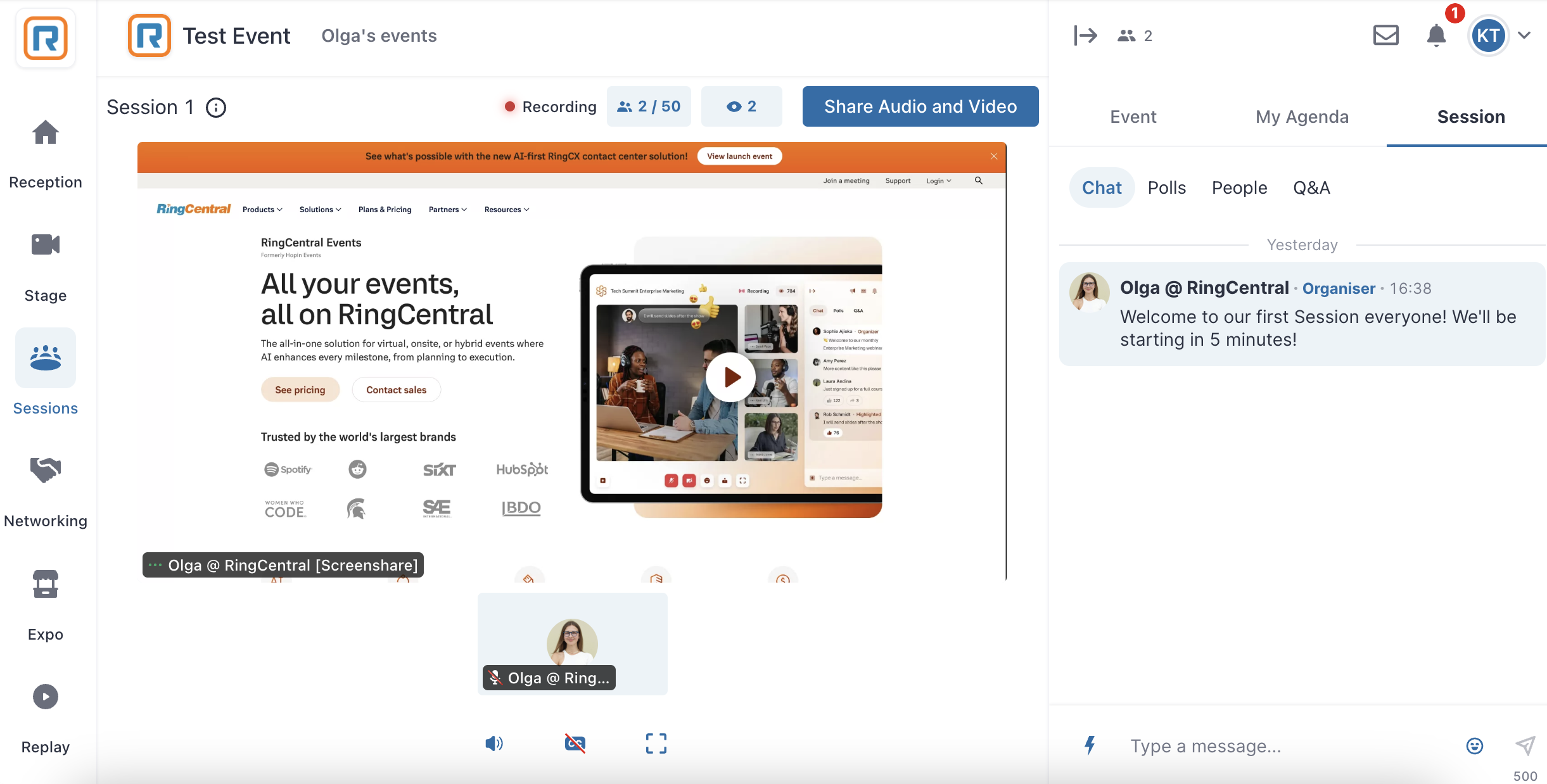This screenshot has width=1547, height=784.
Task: Open the messages envelope icon
Action: [1386, 35]
